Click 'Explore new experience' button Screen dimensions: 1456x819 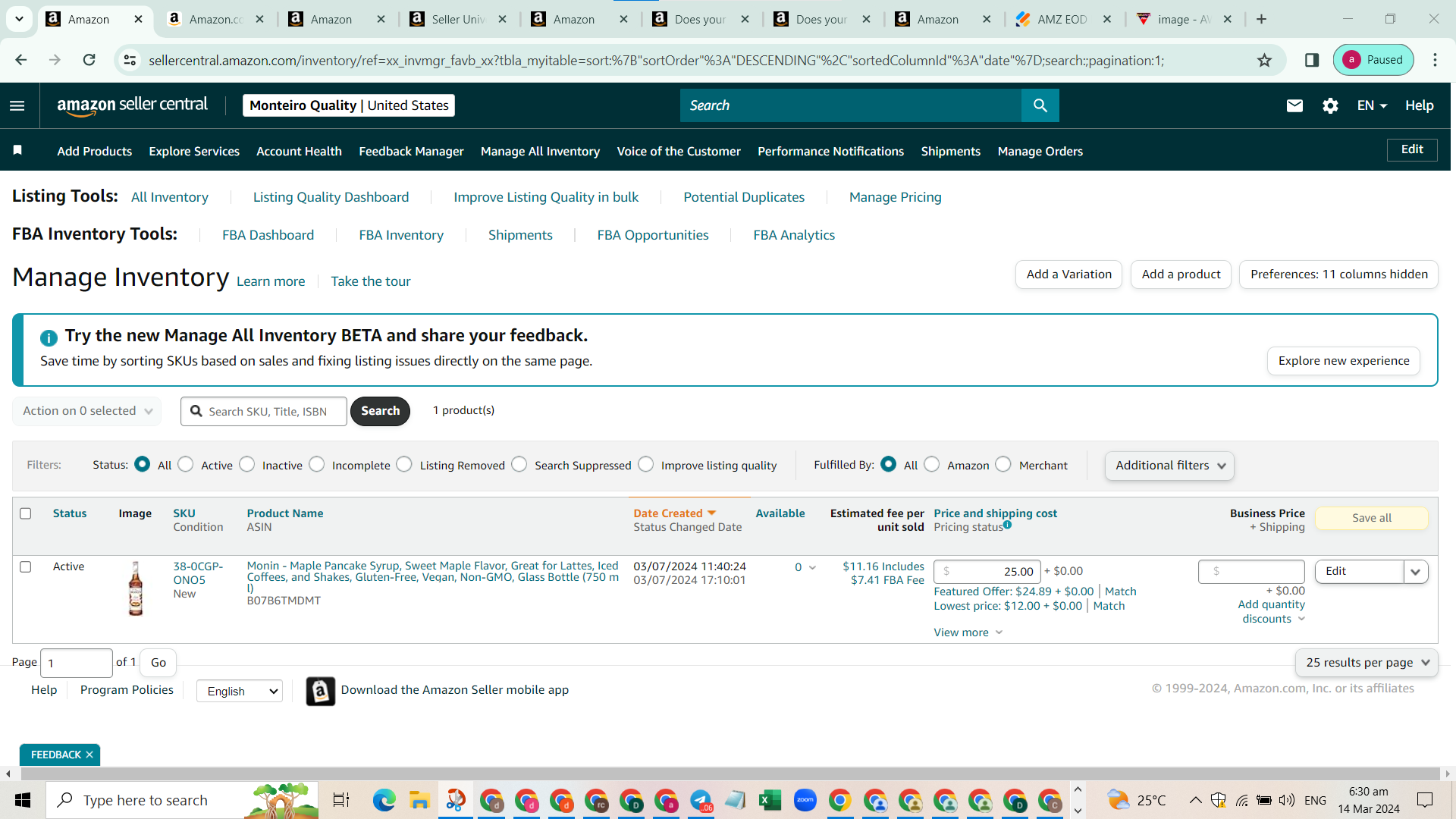[1344, 361]
